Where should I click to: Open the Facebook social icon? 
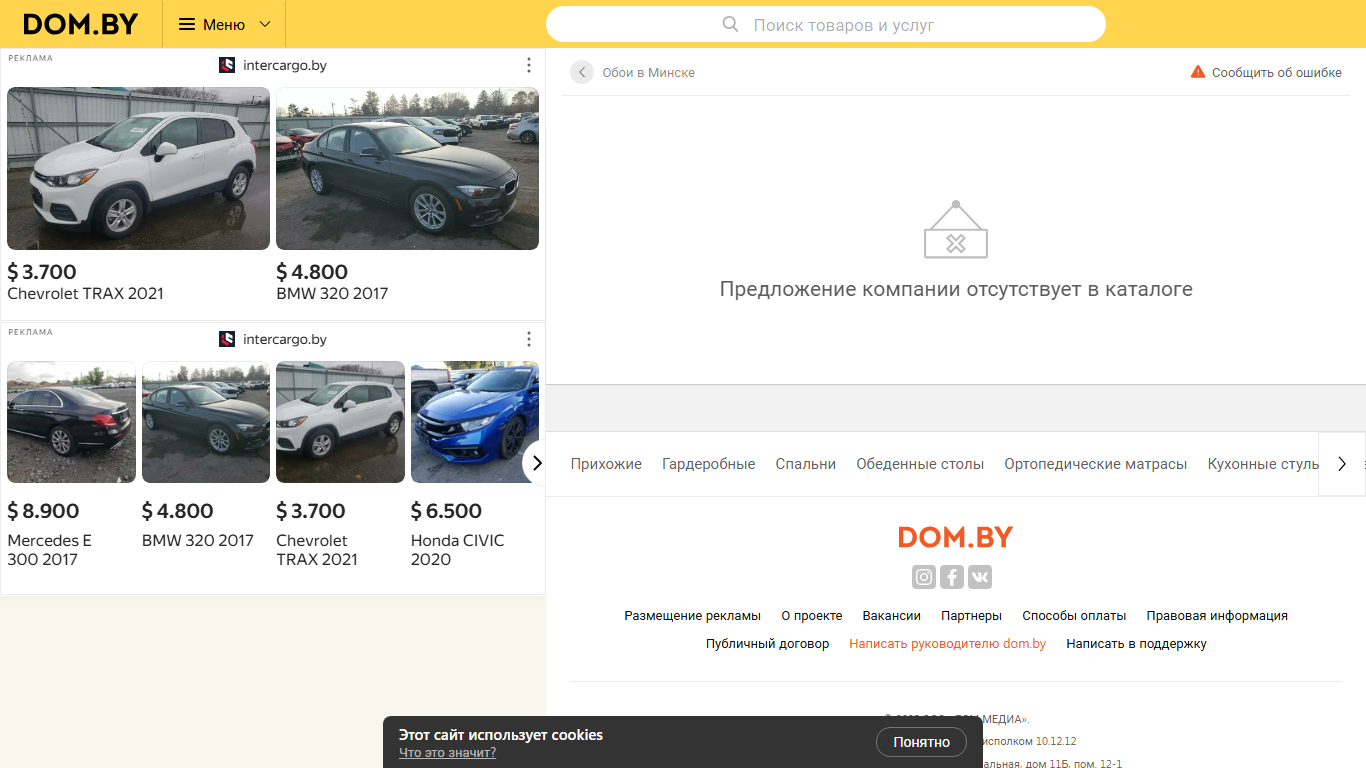click(952, 577)
